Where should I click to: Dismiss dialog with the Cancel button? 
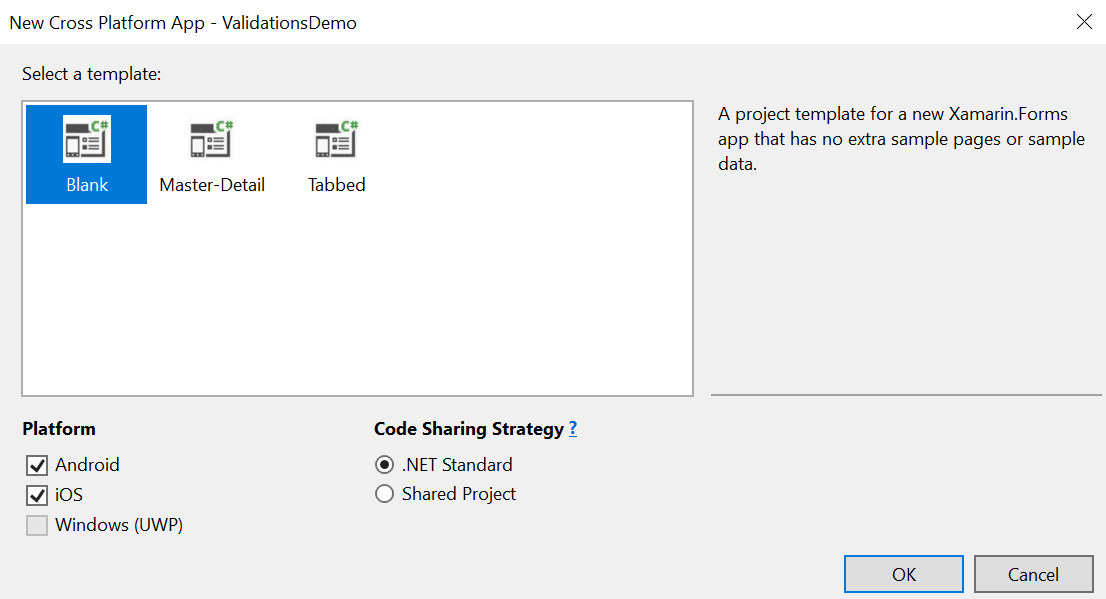point(1033,574)
